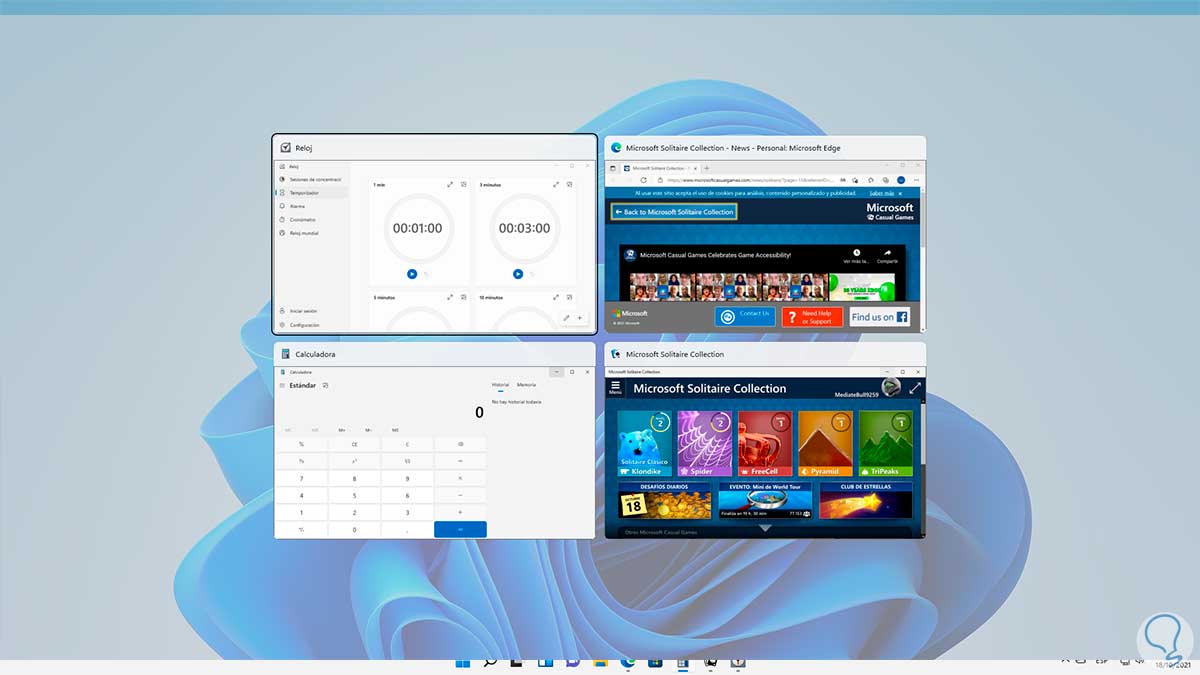Click the square root key
Viewport: 1200px width, 675px height.
click(x=407, y=461)
